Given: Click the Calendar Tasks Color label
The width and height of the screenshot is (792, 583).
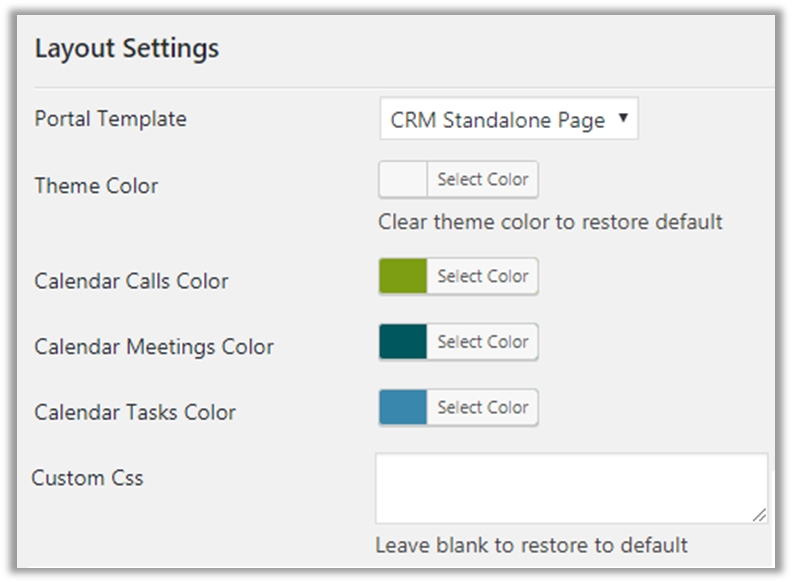Looking at the screenshot, I should pyautogui.click(x=135, y=412).
